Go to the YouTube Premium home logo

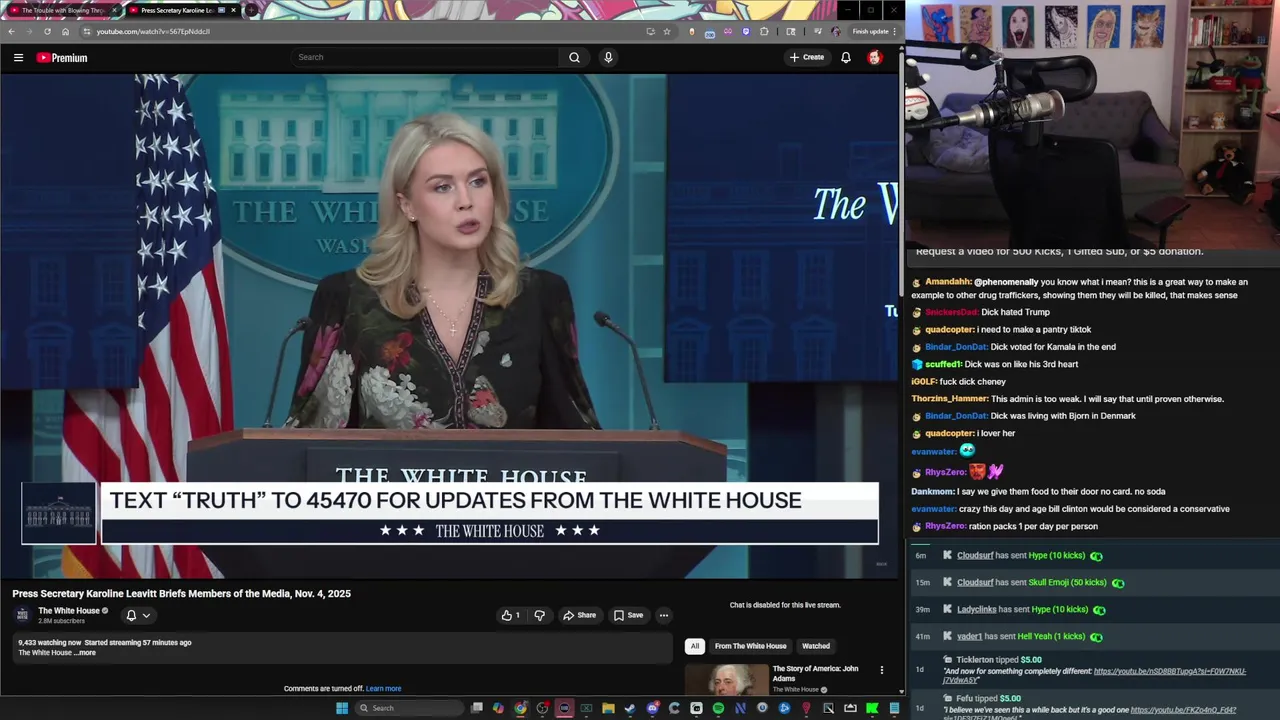pos(62,57)
